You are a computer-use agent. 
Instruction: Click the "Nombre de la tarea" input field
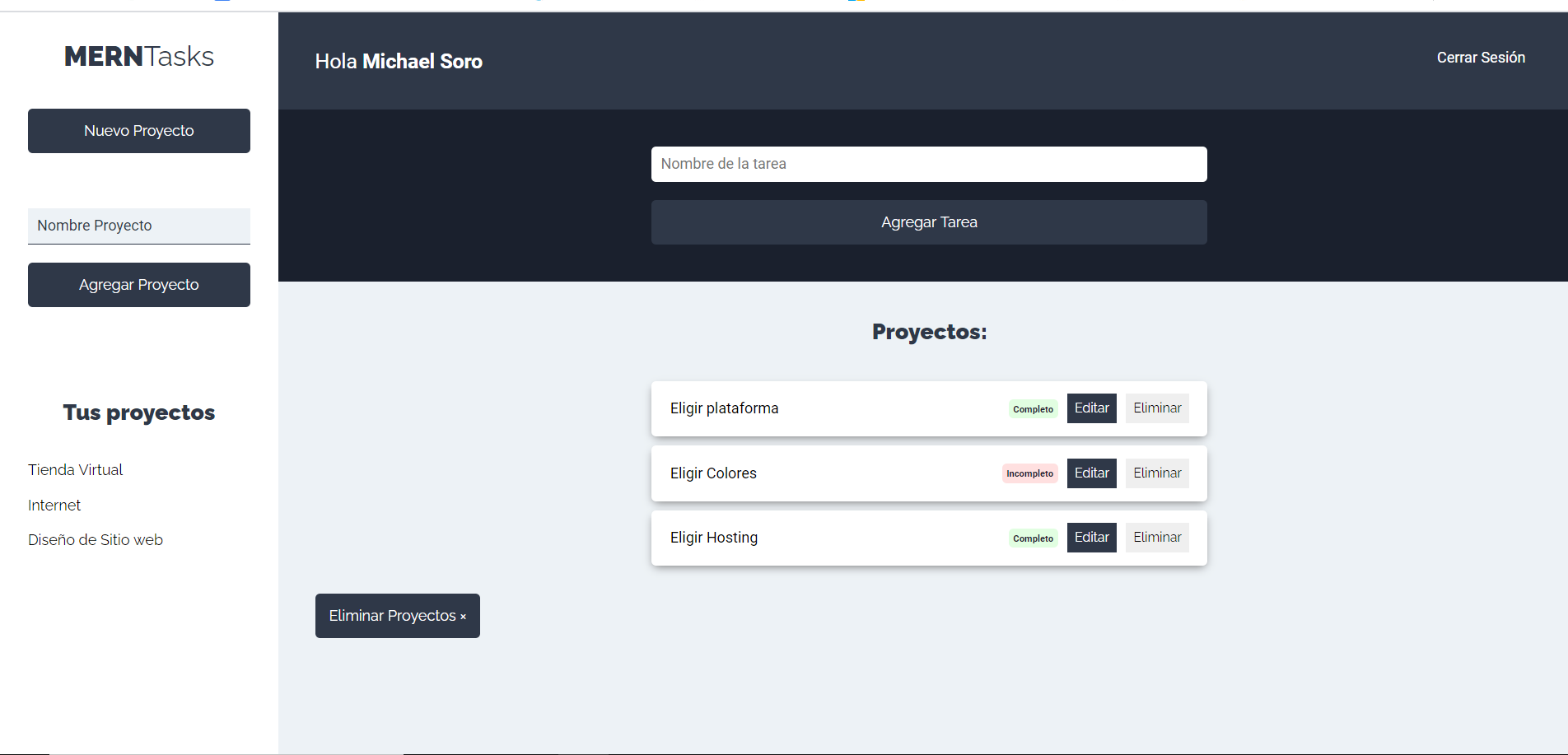point(928,164)
